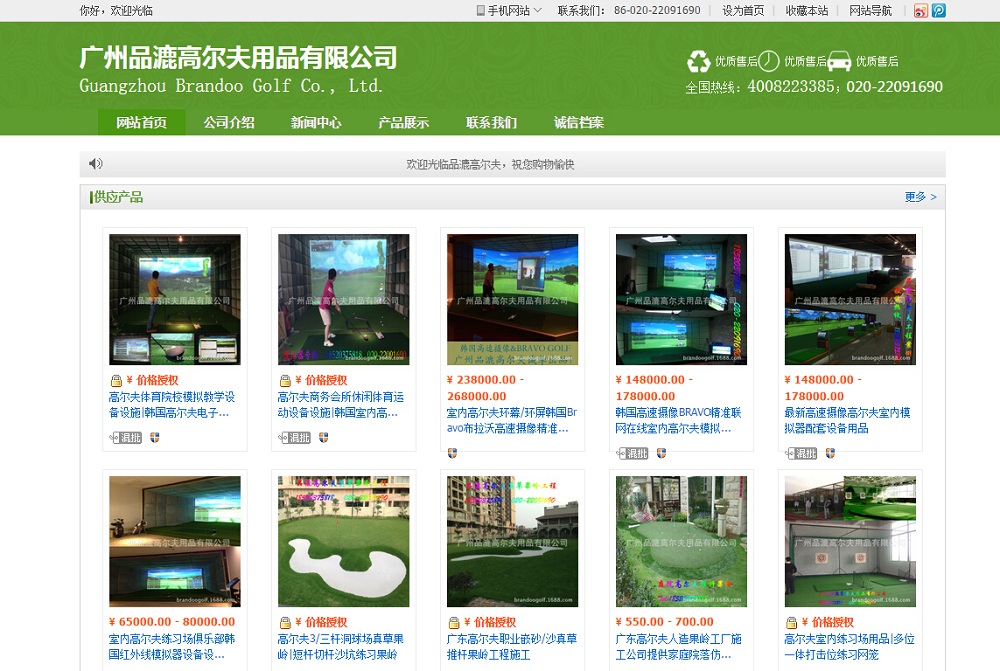Click the clock after-sales icon in header
Image resolution: width=1000 pixels, height=671 pixels.
point(768,61)
